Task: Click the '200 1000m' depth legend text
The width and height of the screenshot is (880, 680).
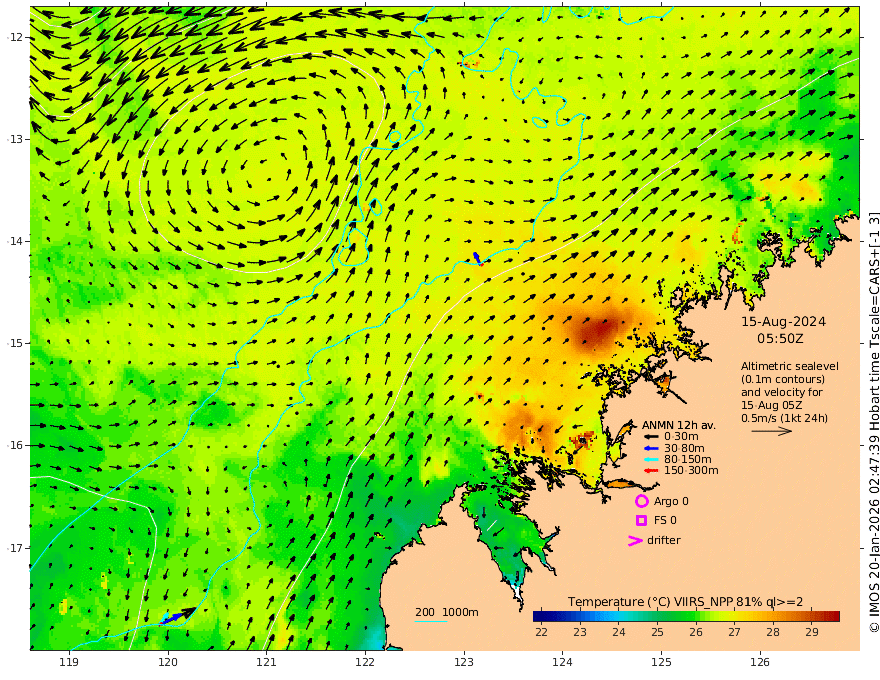Action: [x=447, y=612]
